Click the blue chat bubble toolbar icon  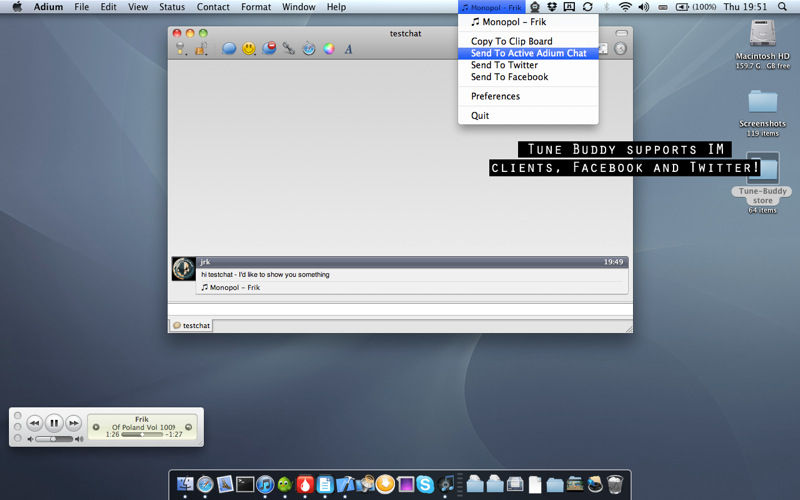[229, 48]
